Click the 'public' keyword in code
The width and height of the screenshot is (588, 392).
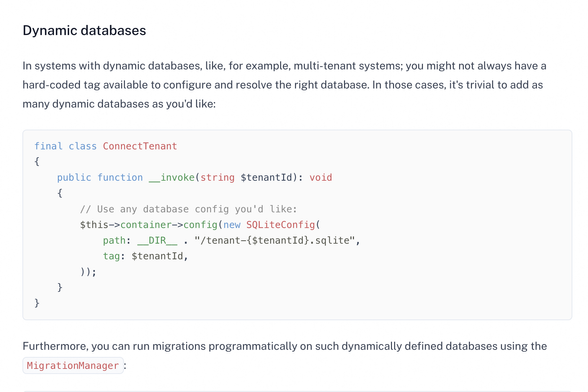(x=74, y=177)
